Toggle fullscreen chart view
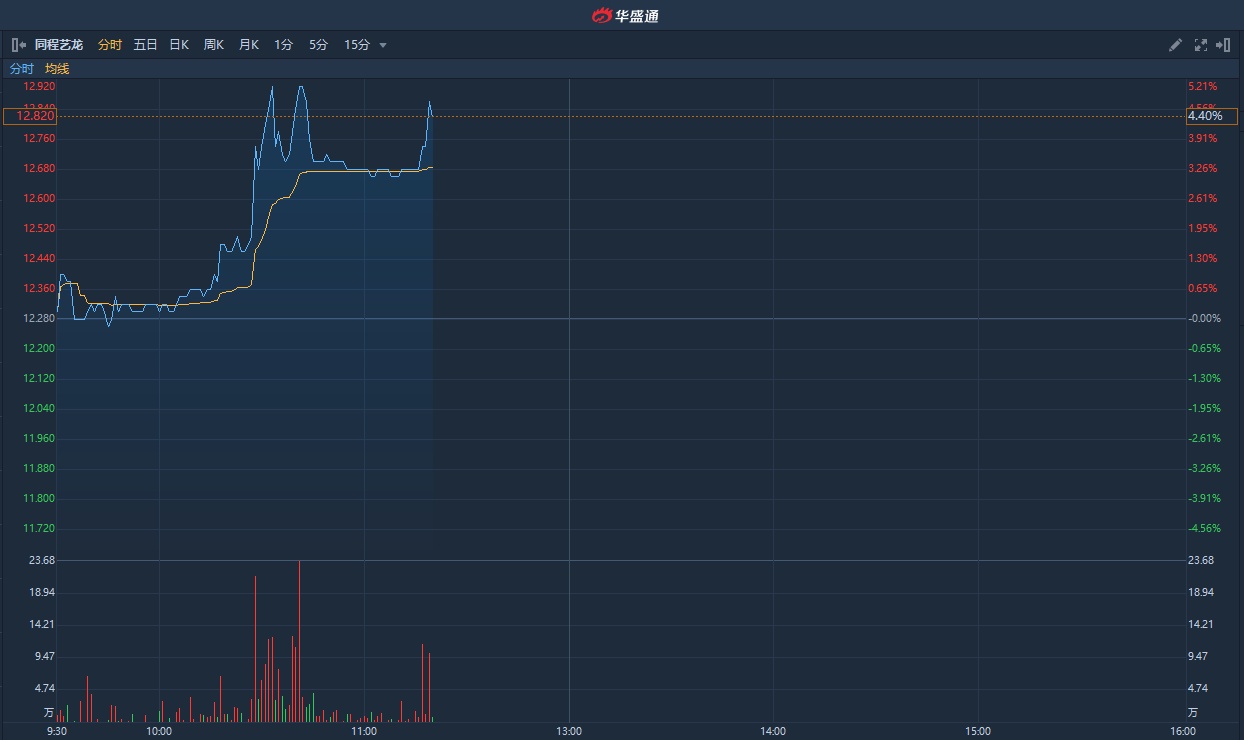The image size is (1244, 740). pyautogui.click(x=1201, y=45)
